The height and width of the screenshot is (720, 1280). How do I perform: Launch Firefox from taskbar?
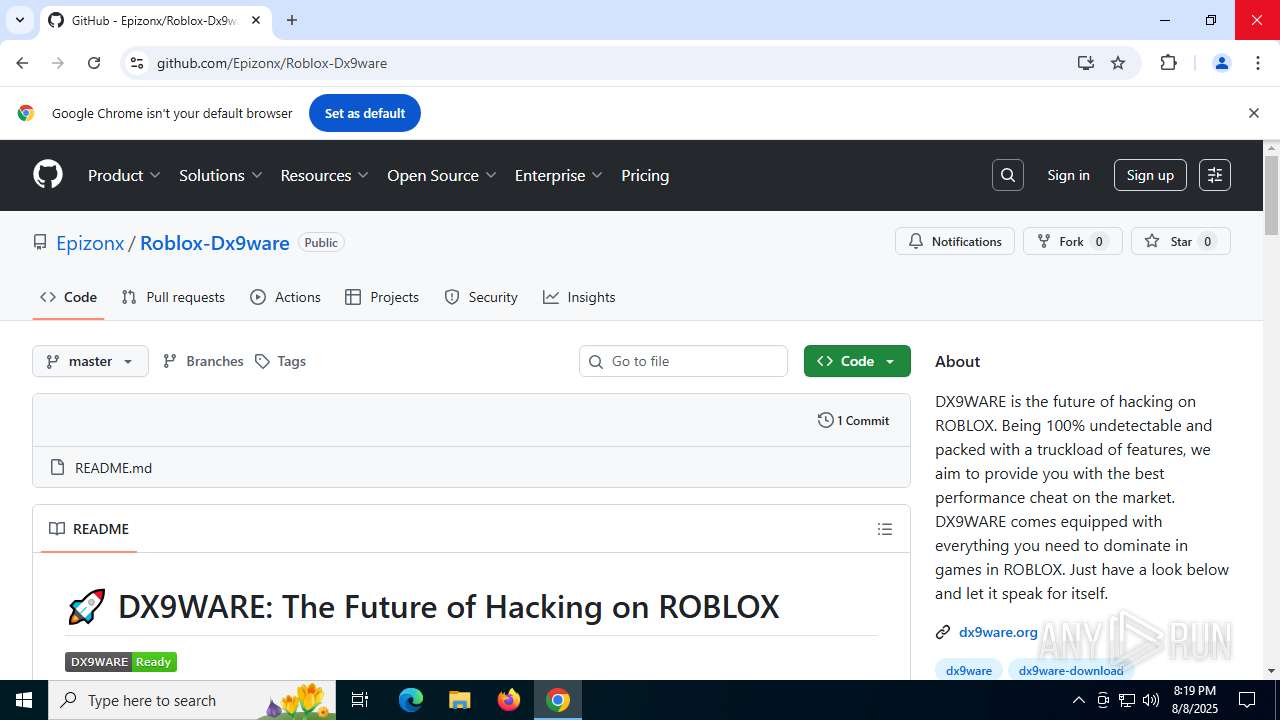click(x=509, y=700)
